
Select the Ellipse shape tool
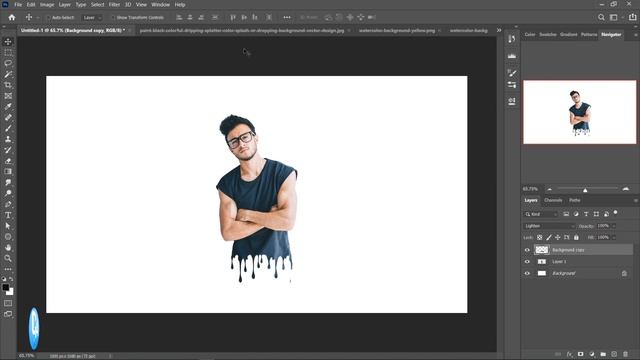click(x=8, y=237)
